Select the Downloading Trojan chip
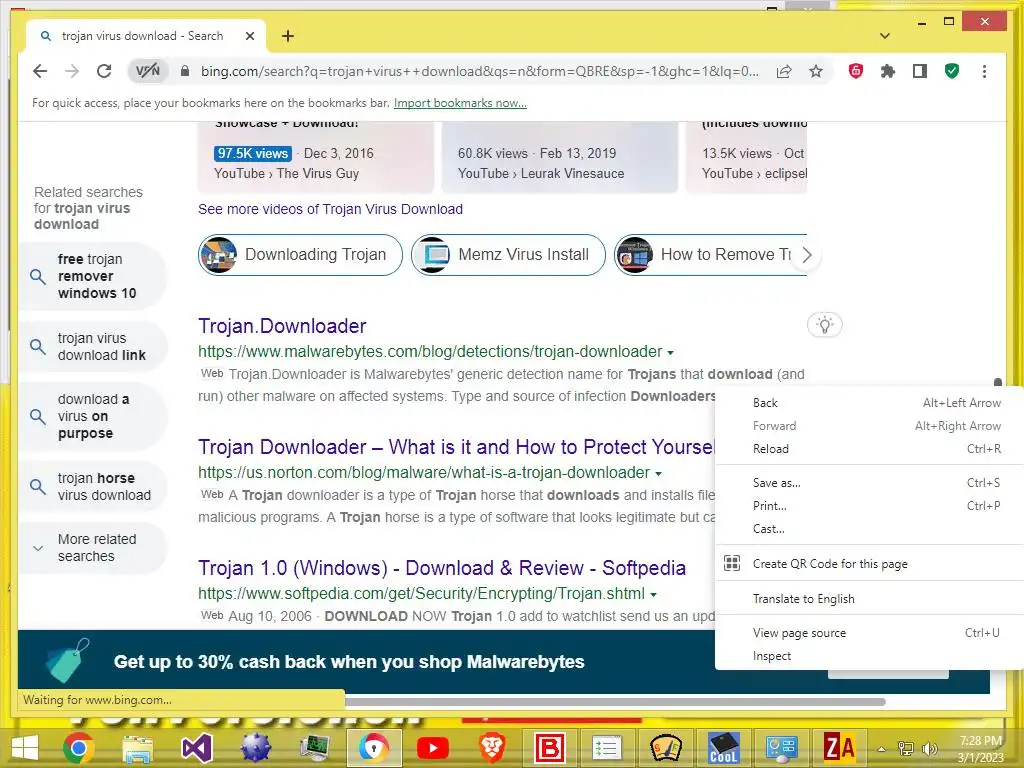Image resolution: width=1024 pixels, height=768 pixels. pos(300,255)
